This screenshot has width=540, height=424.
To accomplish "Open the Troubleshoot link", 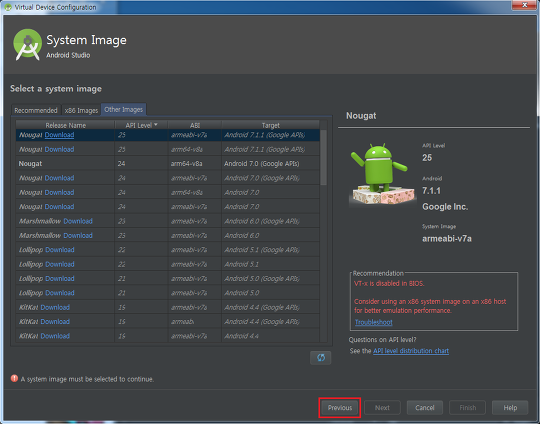I will [x=374, y=322].
